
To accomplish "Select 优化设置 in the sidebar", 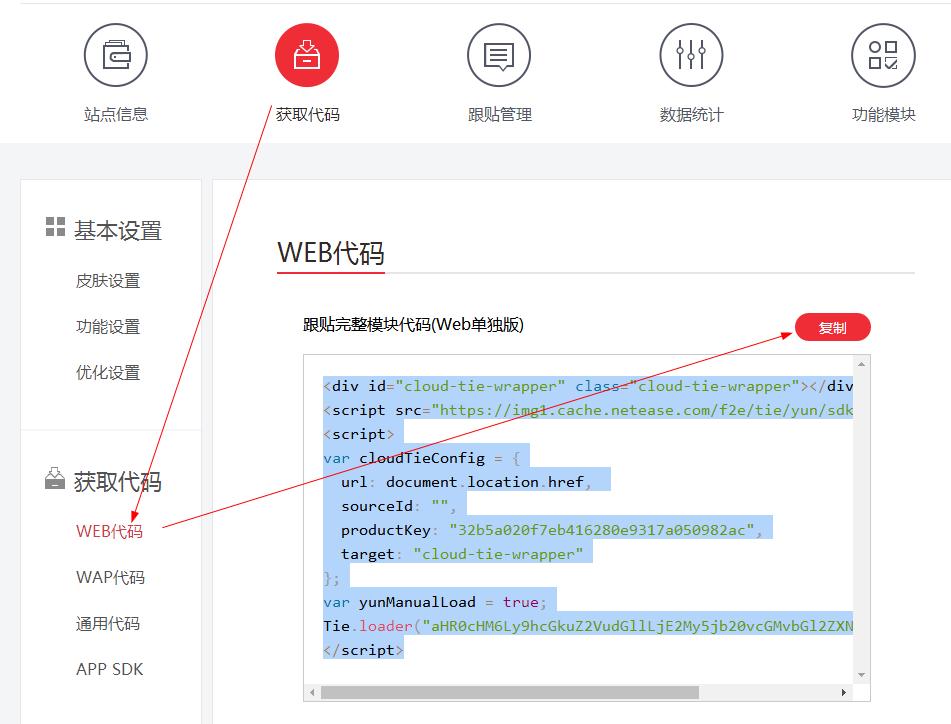I will pyautogui.click(x=108, y=373).
